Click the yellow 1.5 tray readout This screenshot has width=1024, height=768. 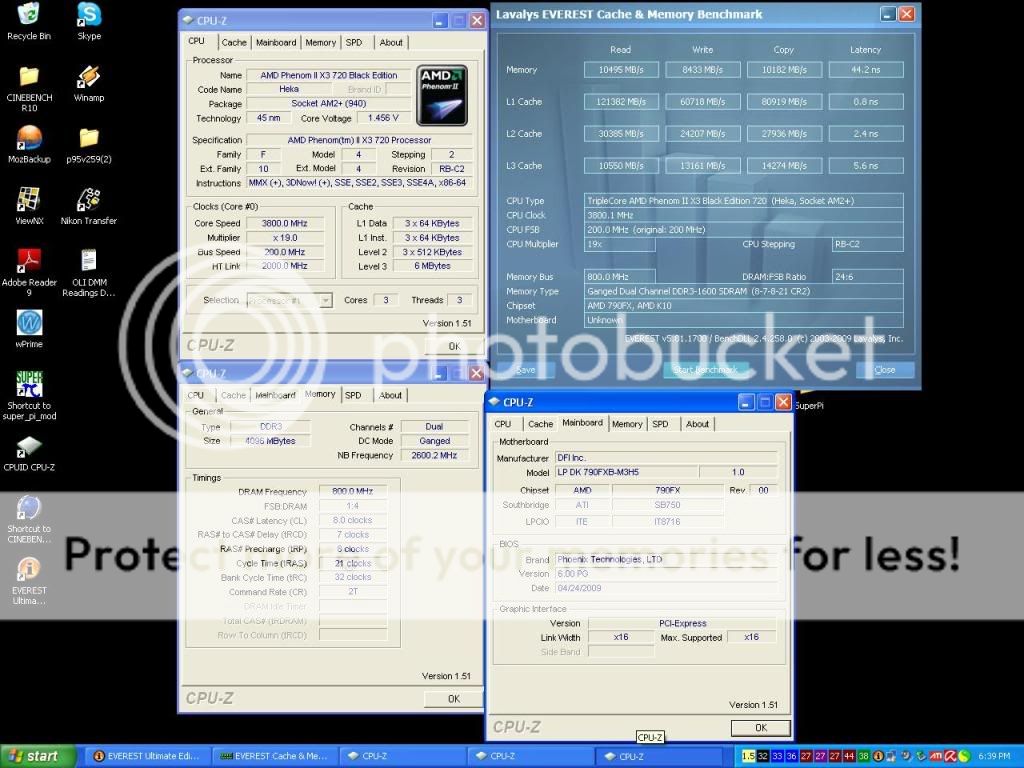coord(748,756)
